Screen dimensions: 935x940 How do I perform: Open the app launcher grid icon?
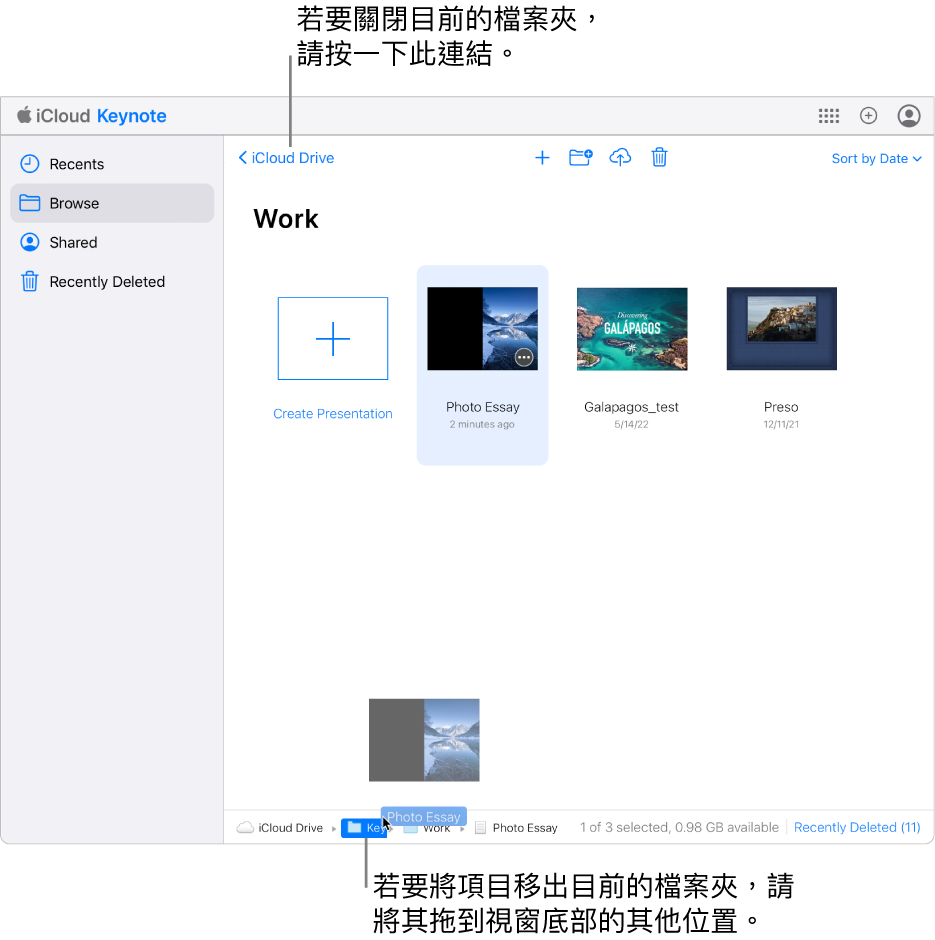(828, 116)
